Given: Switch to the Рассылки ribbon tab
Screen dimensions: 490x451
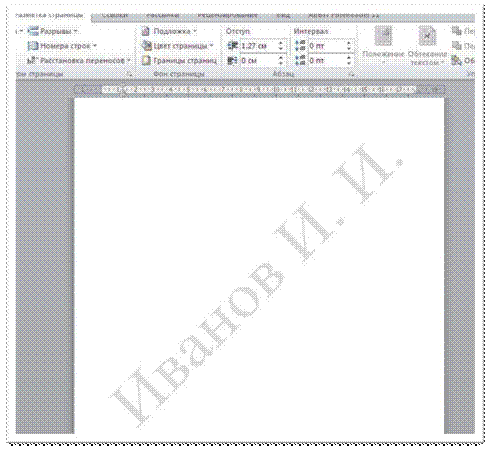Looking at the screenshot, I should (163, 15).
